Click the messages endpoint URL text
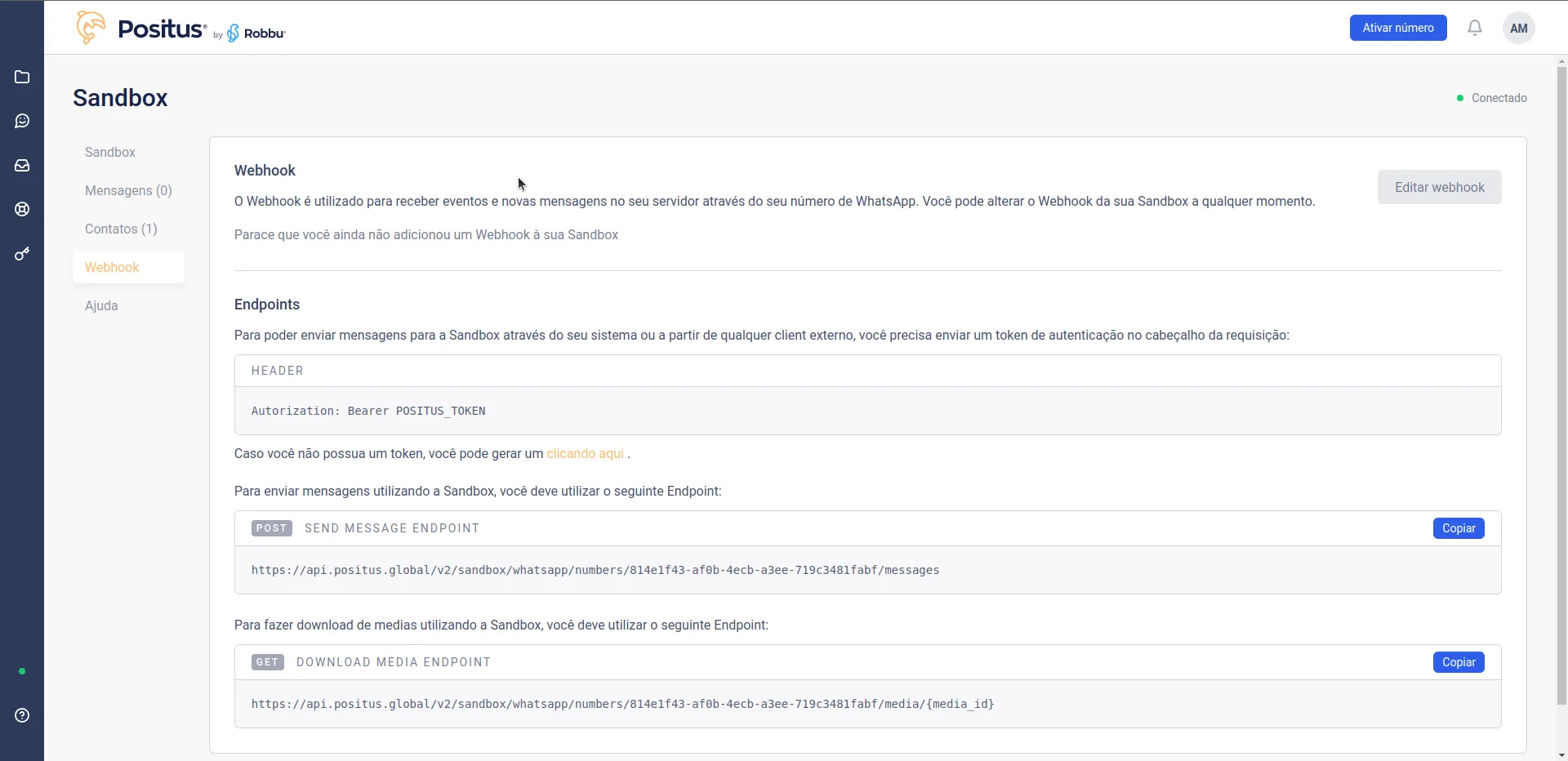The height and width of the screenshot is (761, 1568). click(x=595, y=570)
